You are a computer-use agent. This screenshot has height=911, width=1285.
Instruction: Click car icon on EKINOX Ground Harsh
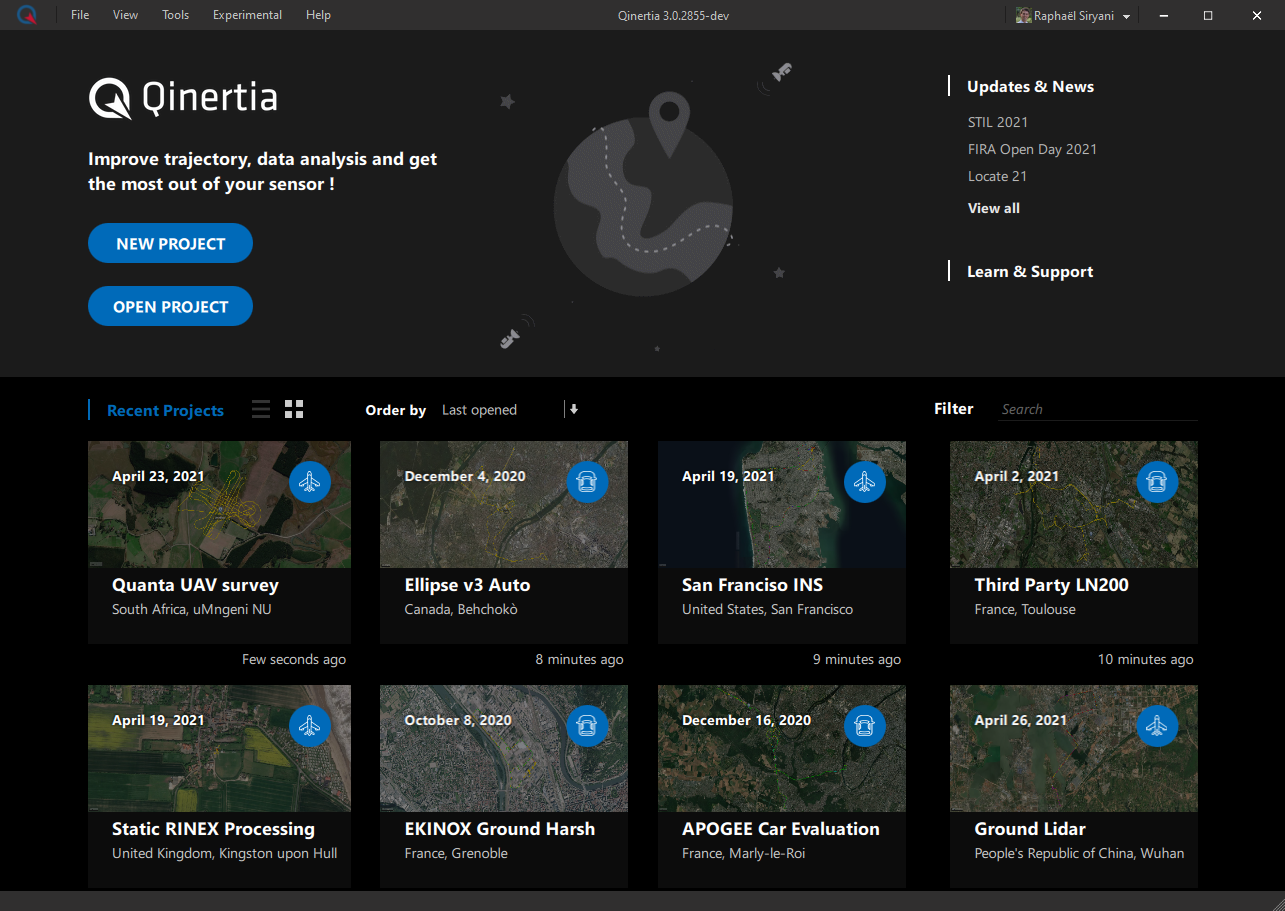587,726
